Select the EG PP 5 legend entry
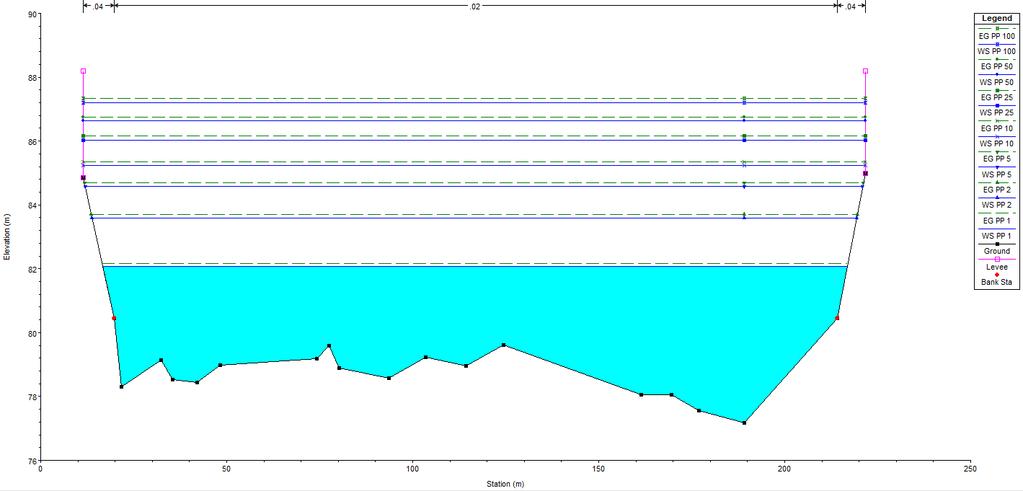This screenshot has height=491, width=1023. coord(997,158)
